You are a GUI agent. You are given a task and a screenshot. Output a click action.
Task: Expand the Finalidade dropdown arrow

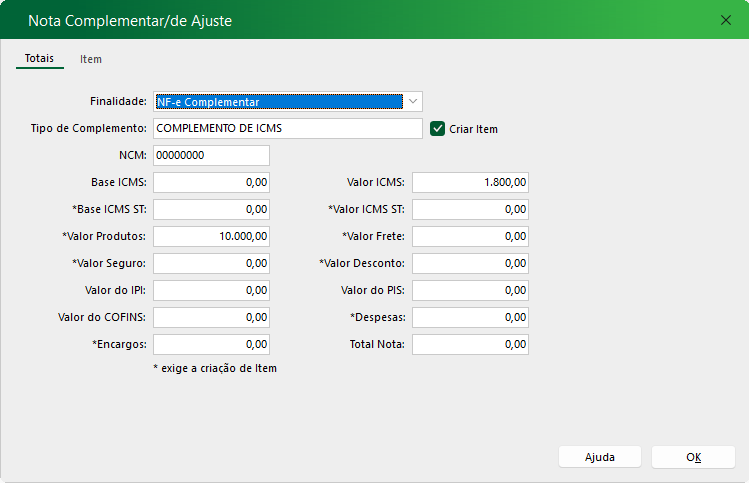(x=413, y=101)
